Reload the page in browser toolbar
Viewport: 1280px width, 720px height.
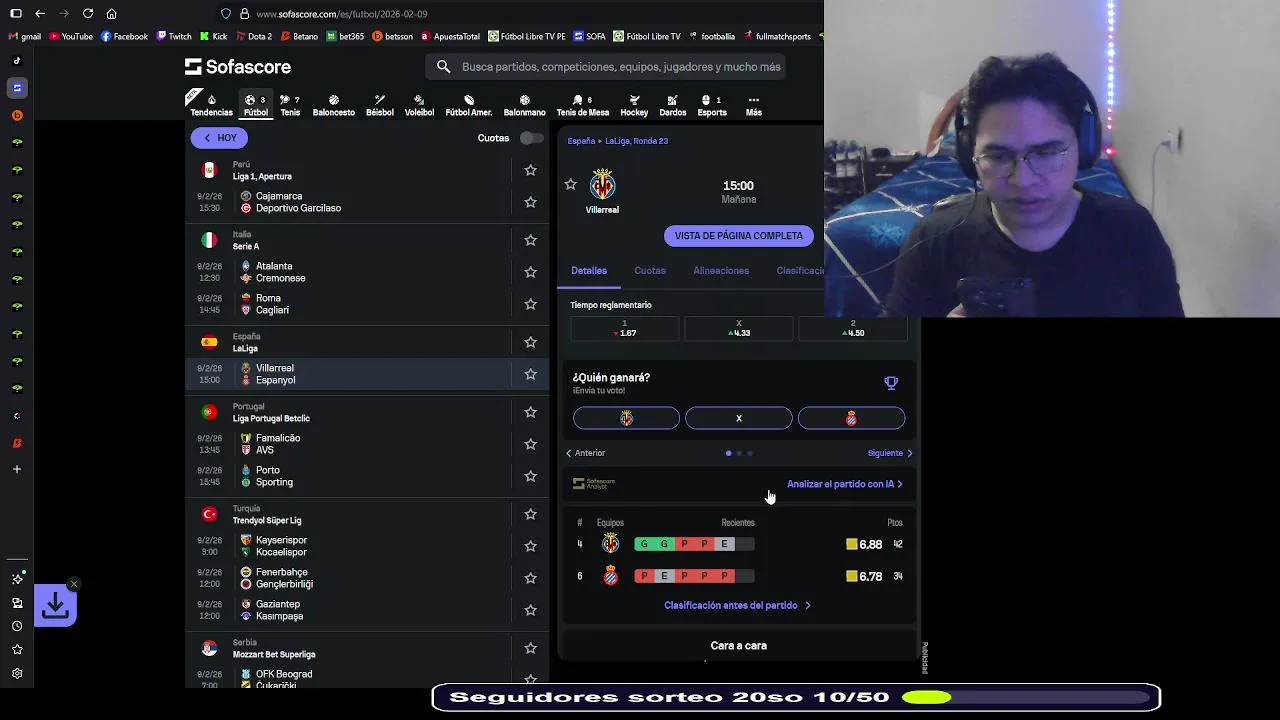pos(88,14)
